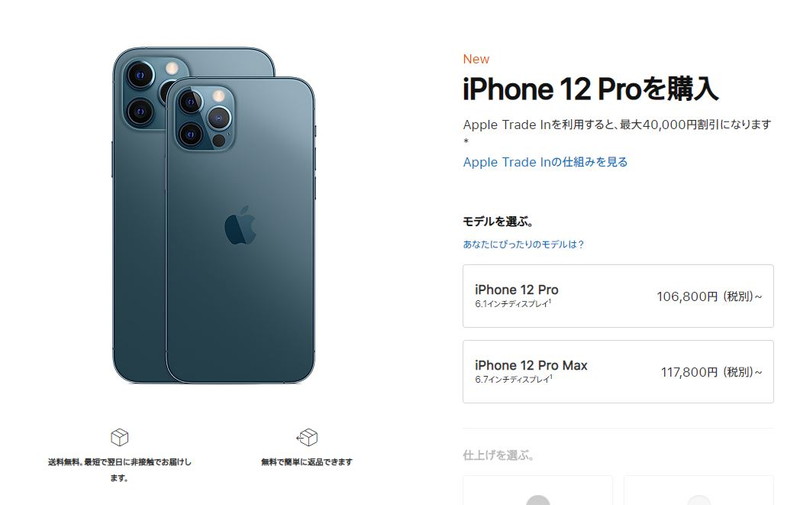The width and height of the screenshot is (800, 505).
Task: Click the front phone's camera module
Action: click(x=205, y=118)
